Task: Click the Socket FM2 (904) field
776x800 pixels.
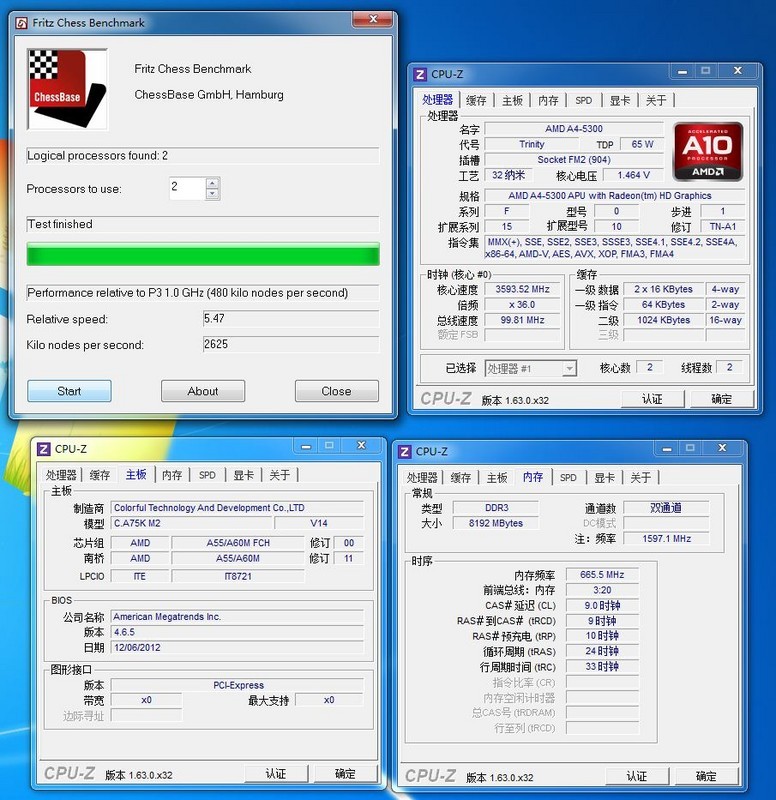Action: (x=574, y=160)
